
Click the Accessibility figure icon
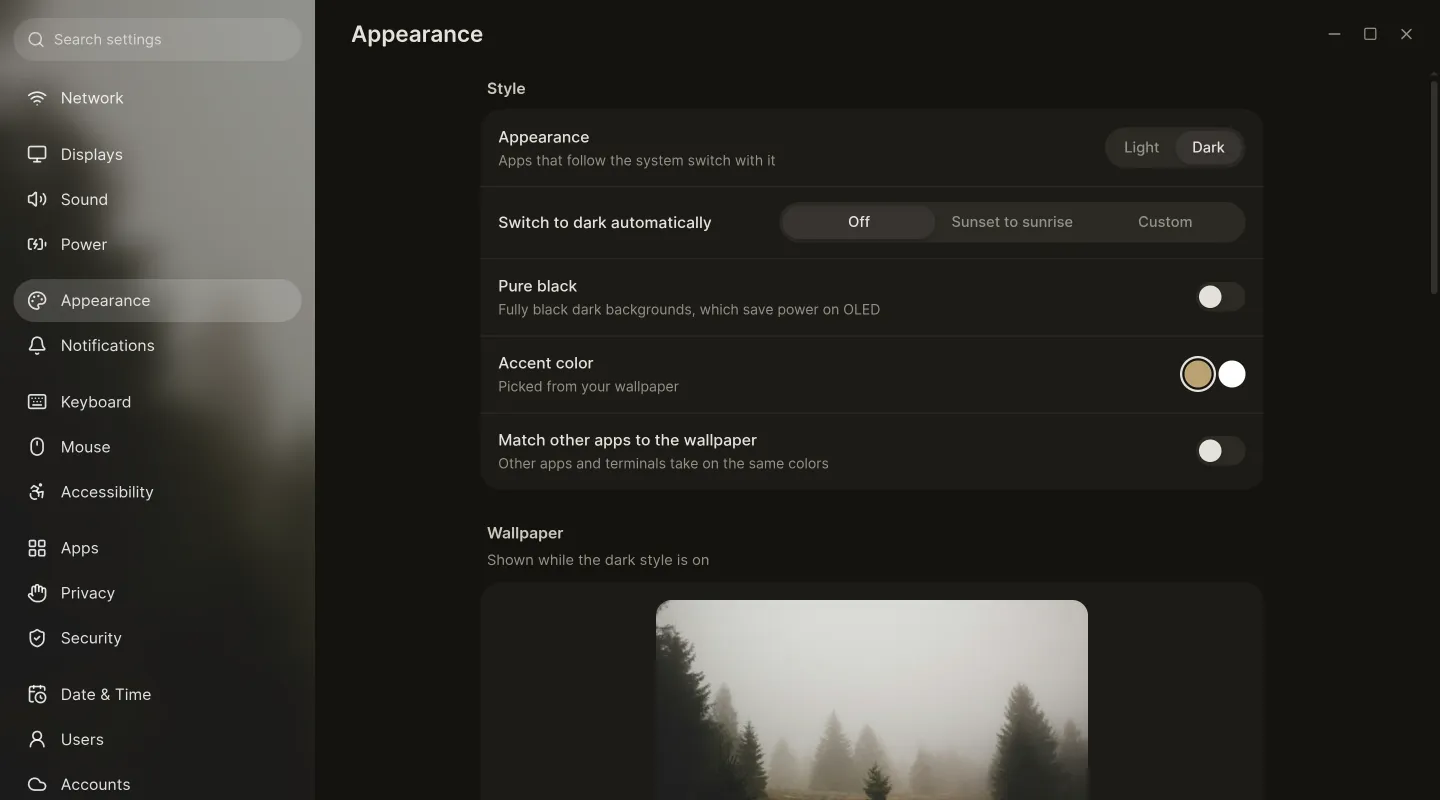[37, 492]
